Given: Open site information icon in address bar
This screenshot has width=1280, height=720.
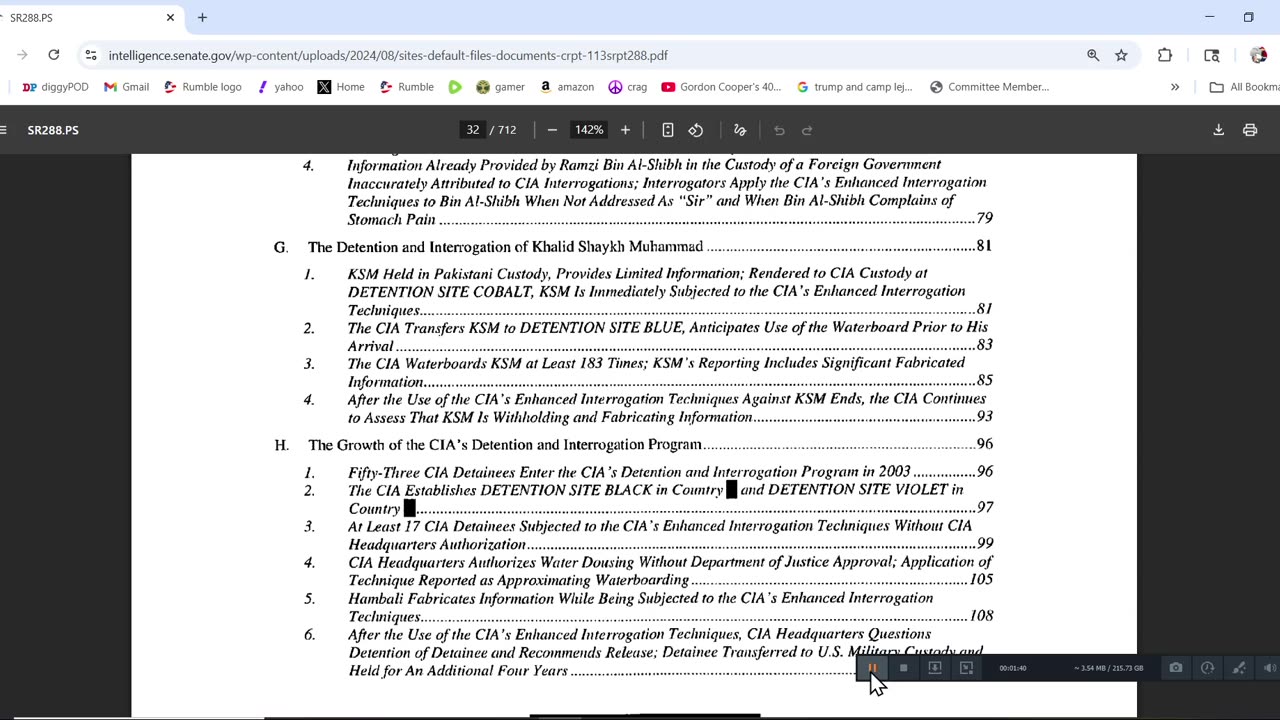Looking at the screenshot, I should coord(91,55).
